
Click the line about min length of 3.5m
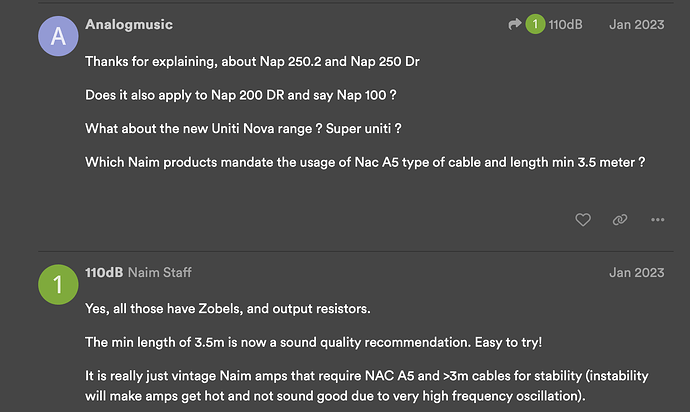pos(313,342)
